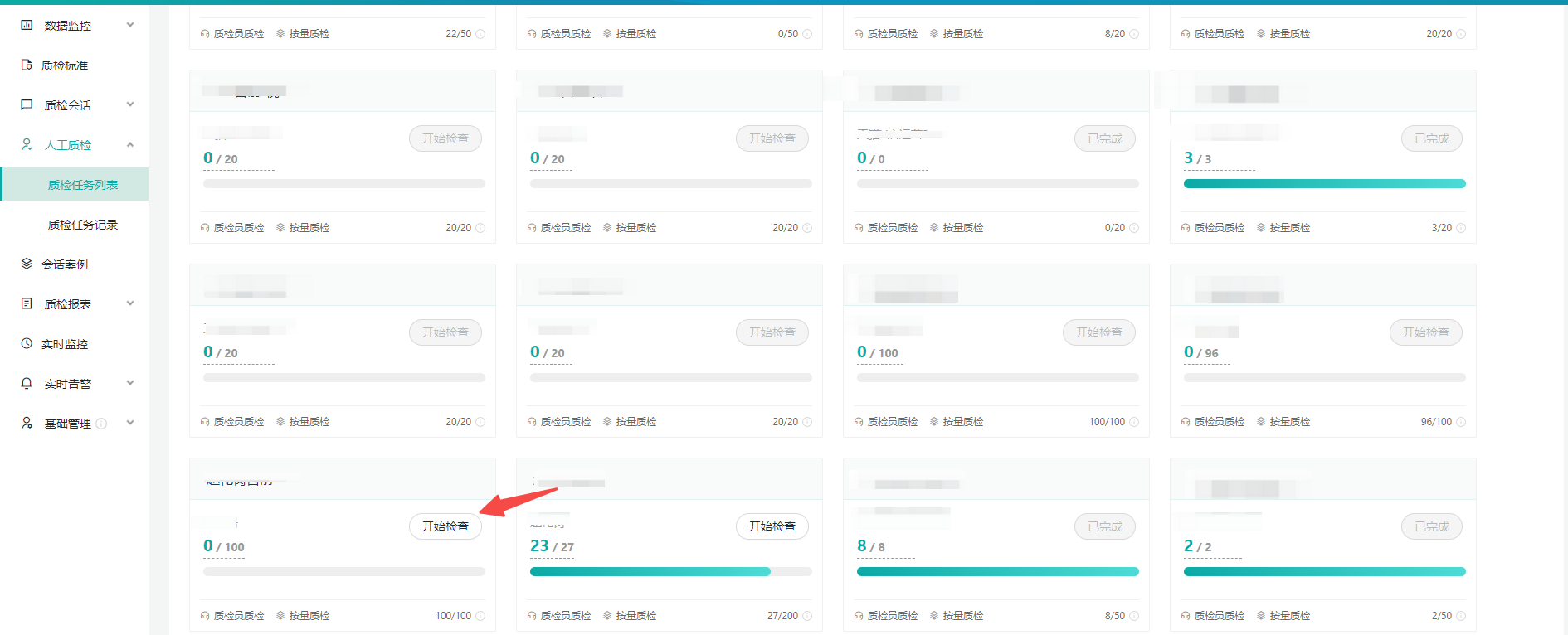The width and height of the screenshot is (1568, 635).
Task: Click the info icon next to 96/100
Action: [1461, 422]
